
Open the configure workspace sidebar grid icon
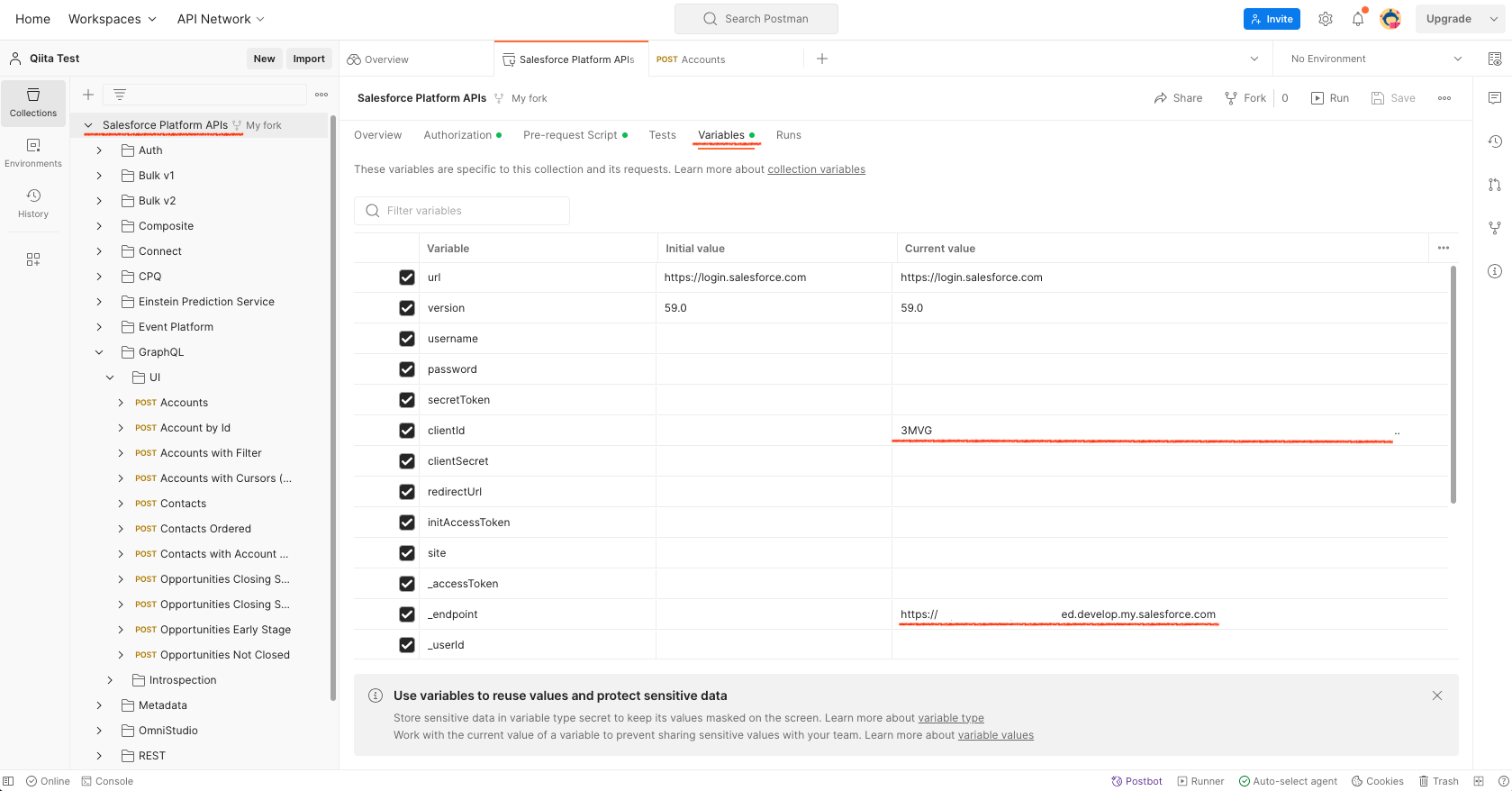(x=33, y=259)
